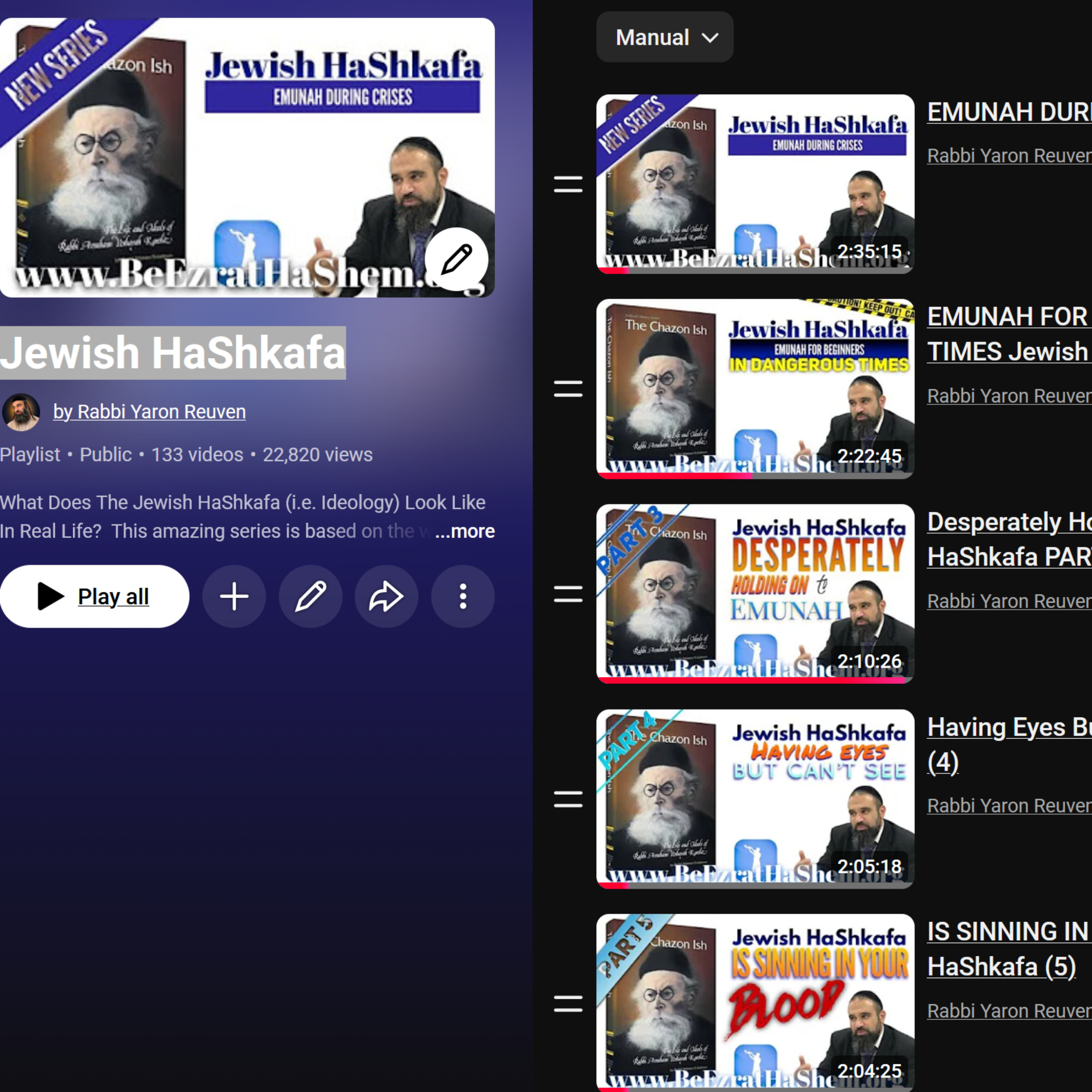Image resolution: width=1092 pixels, height=1092 pixels.
Task: Play the 2:35:15 EMUNAH DURING CRISES thumbnail
Action: (x=755, y=184)
